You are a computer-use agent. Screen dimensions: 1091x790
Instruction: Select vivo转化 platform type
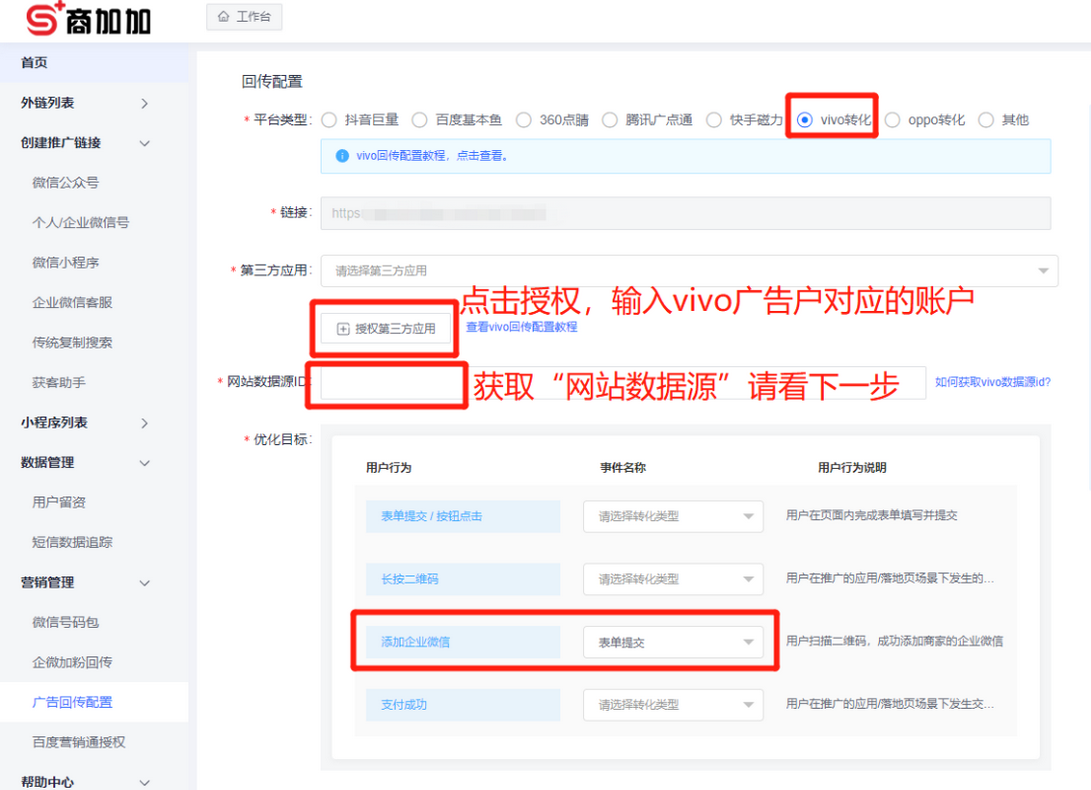(804, 120)
